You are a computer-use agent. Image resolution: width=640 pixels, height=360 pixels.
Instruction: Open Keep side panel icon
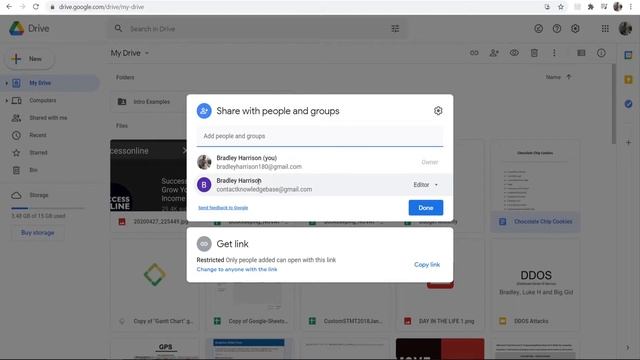[x=629, y=80]
